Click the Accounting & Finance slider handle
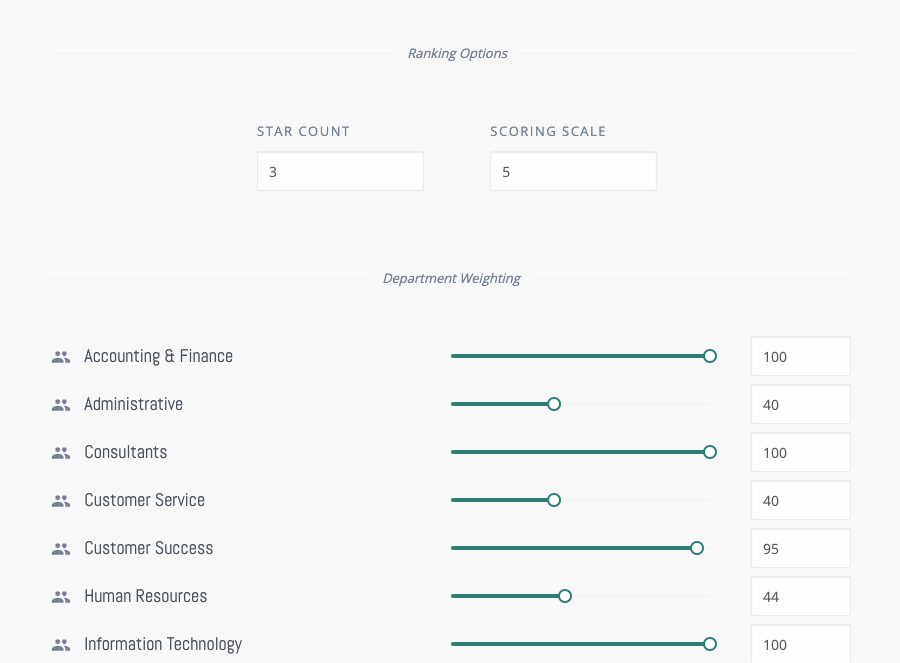This screenshot has width=900, height=663. 710,356
